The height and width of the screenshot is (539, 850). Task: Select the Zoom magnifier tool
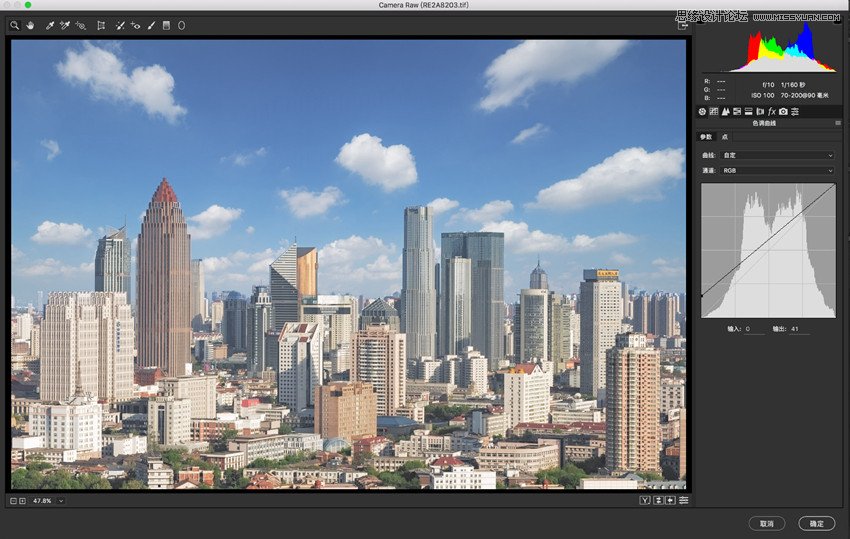(15, 25)
